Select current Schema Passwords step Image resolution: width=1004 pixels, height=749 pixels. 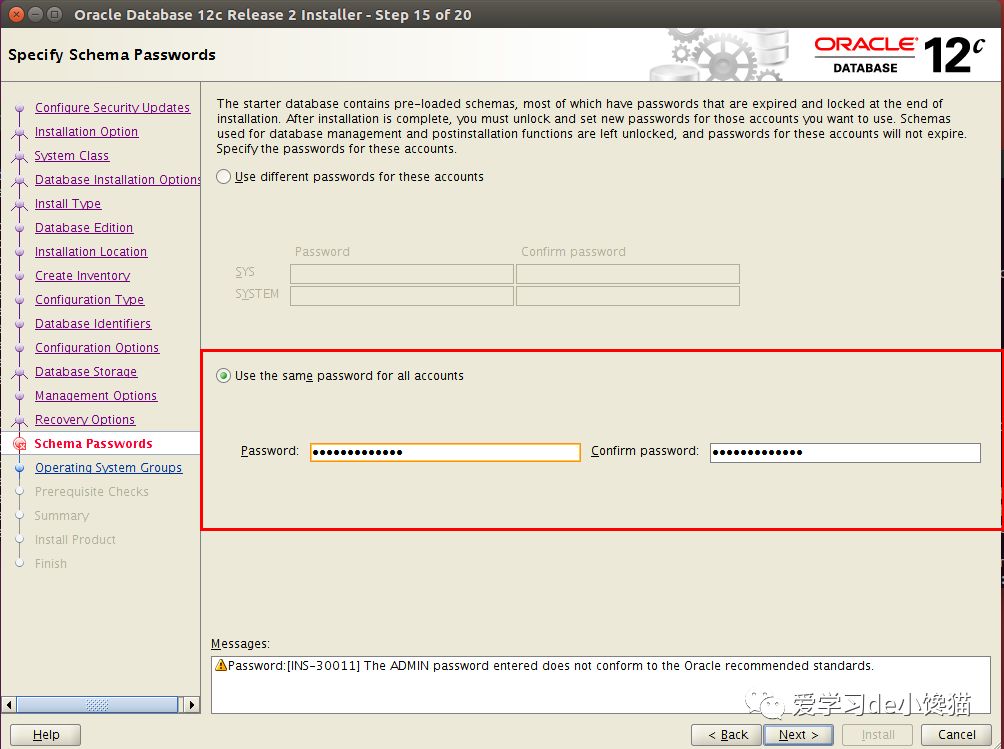pyautogui.click(x=93, y=444)
